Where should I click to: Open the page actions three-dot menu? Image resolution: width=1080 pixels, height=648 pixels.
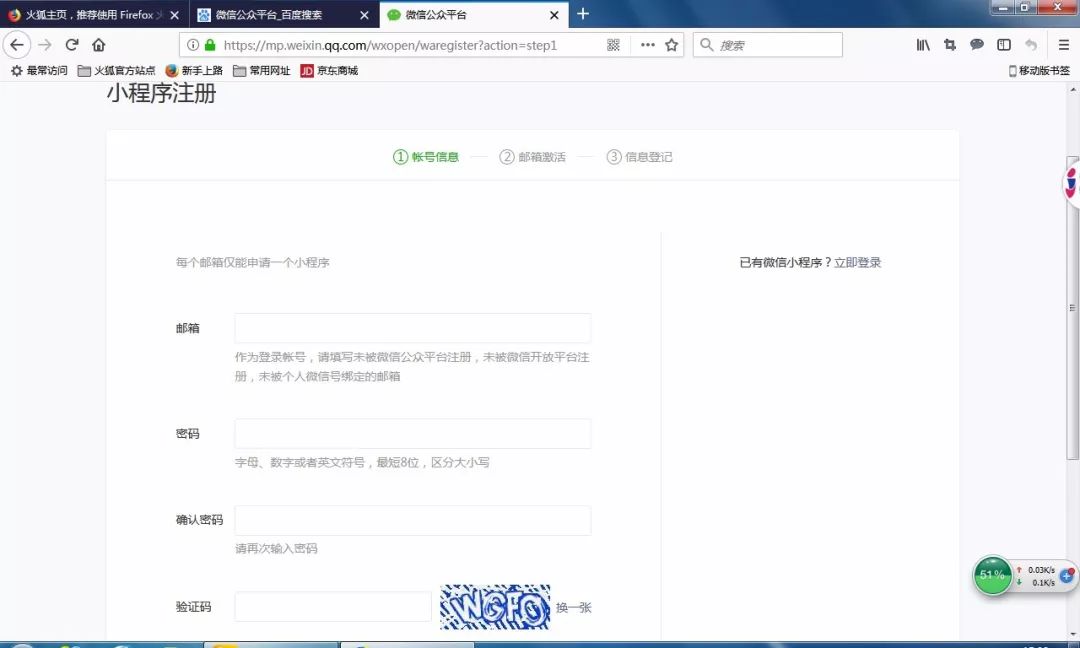(x=647, y=45)
